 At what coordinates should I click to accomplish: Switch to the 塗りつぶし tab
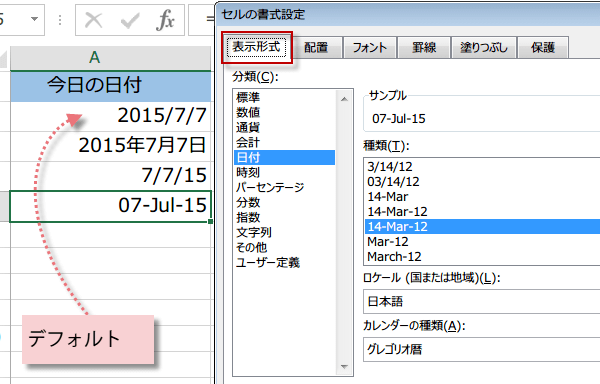point(484,47)
